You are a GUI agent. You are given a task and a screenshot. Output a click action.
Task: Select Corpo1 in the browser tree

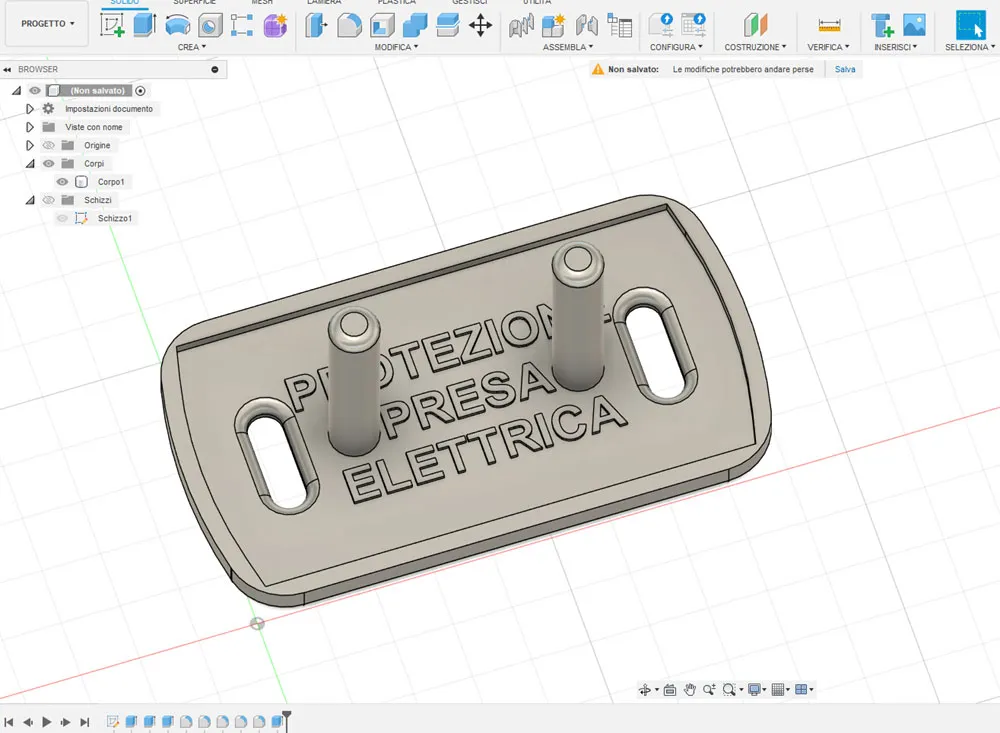pos(111,182)
